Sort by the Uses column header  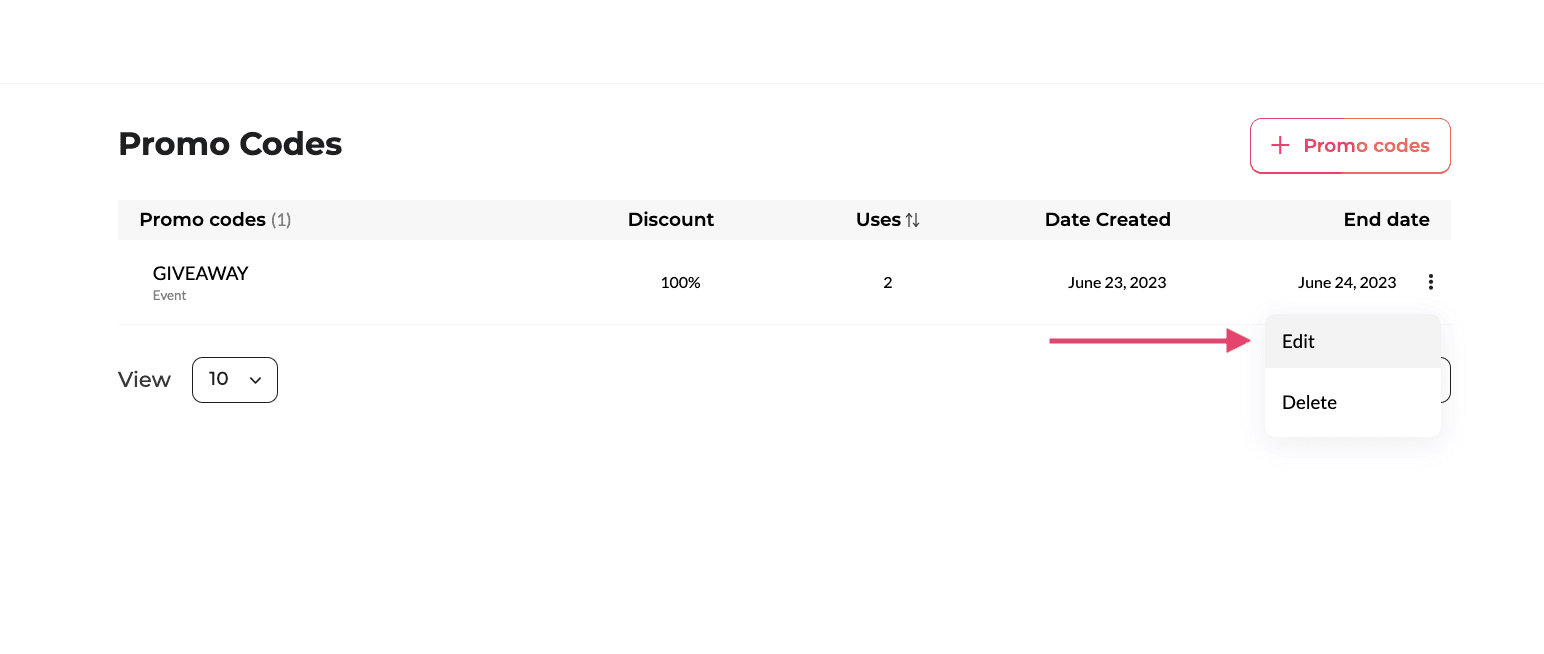(x=878, y=220)
